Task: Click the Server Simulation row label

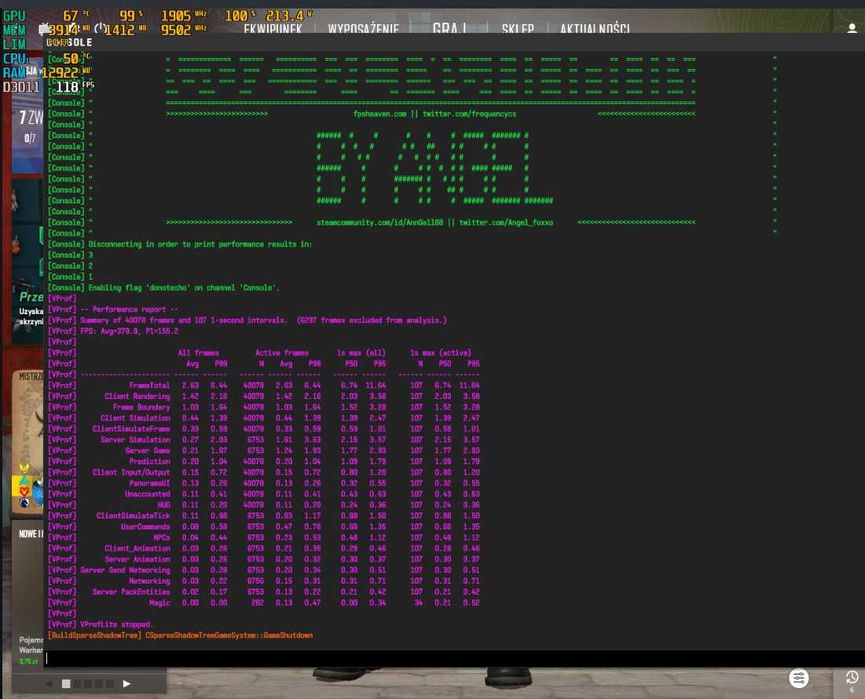Action: (135, 440)
